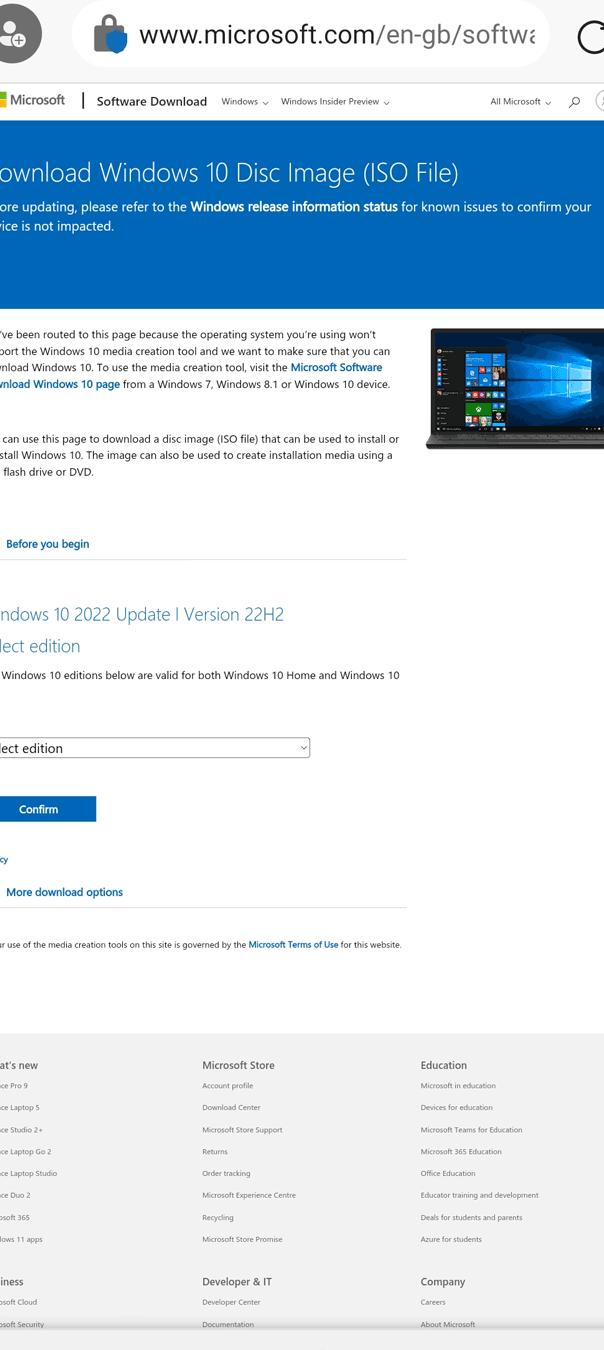The width and height of the screenshot is (604, 1350).
Task: Click the Confirm button
Action: click(48, 809)
